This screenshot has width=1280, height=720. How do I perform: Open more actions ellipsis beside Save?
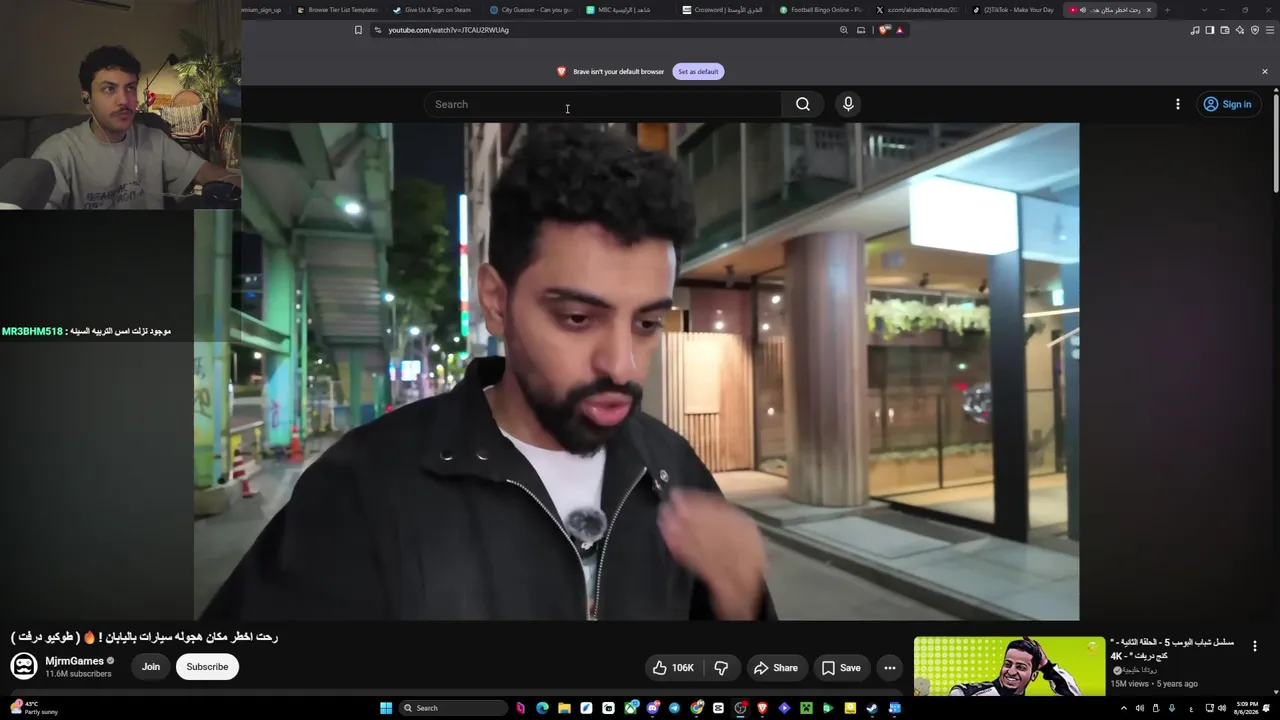point(889,668)
